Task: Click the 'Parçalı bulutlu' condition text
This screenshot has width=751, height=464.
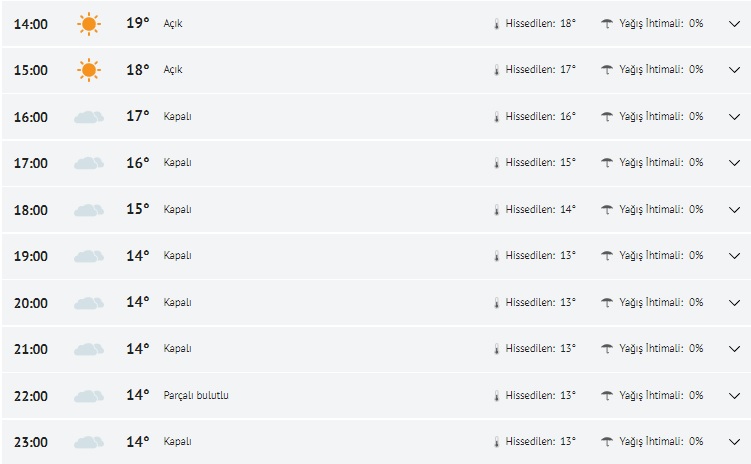Action: click(x=196, y=395)
